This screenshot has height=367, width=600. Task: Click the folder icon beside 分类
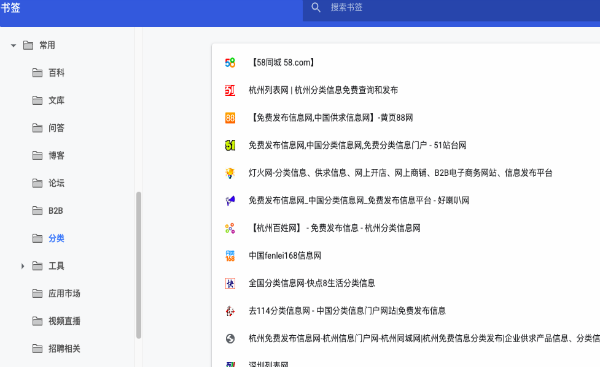pyautogui.click(x=37, y=238)
